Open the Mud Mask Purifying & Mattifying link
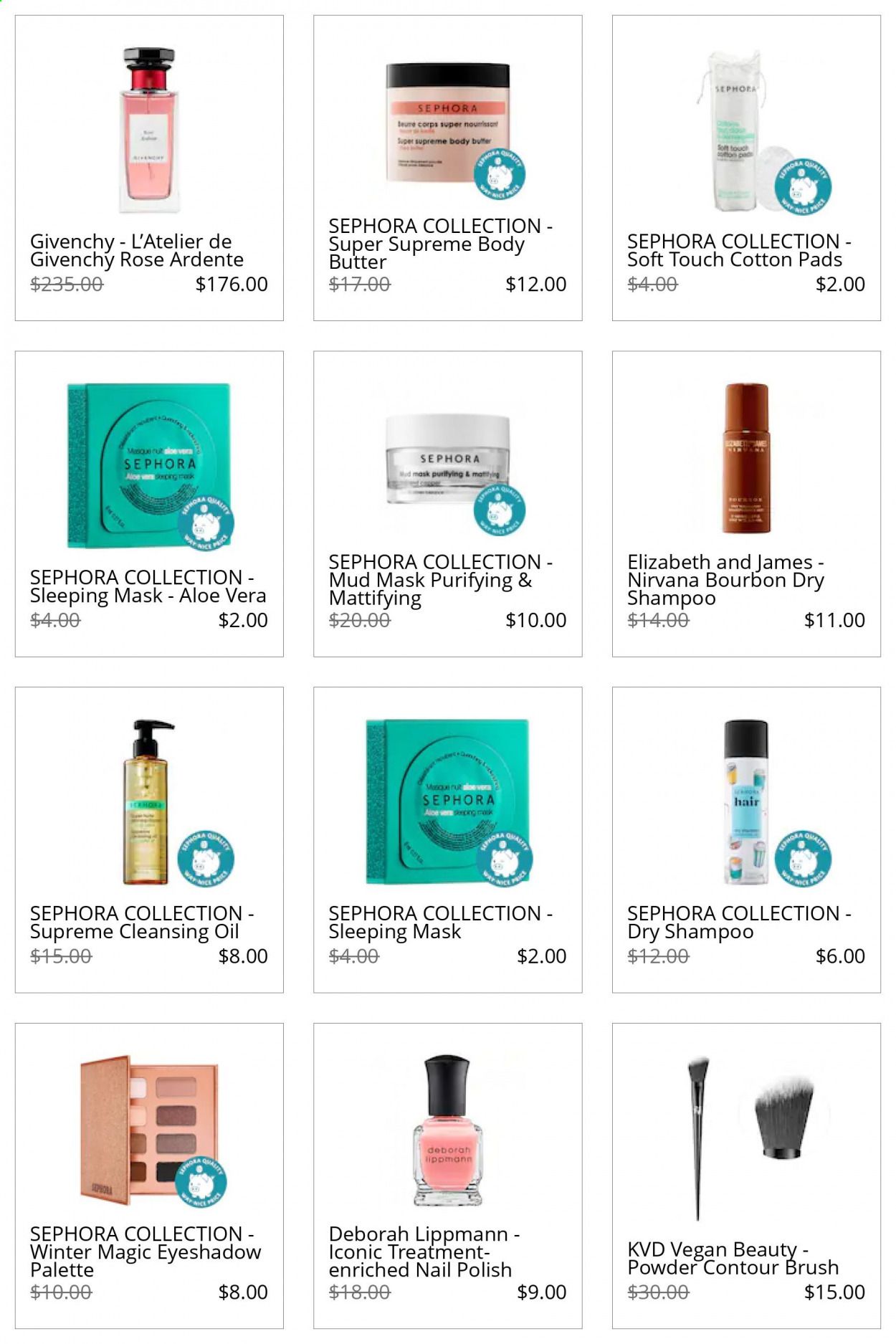 coord(440,580)
